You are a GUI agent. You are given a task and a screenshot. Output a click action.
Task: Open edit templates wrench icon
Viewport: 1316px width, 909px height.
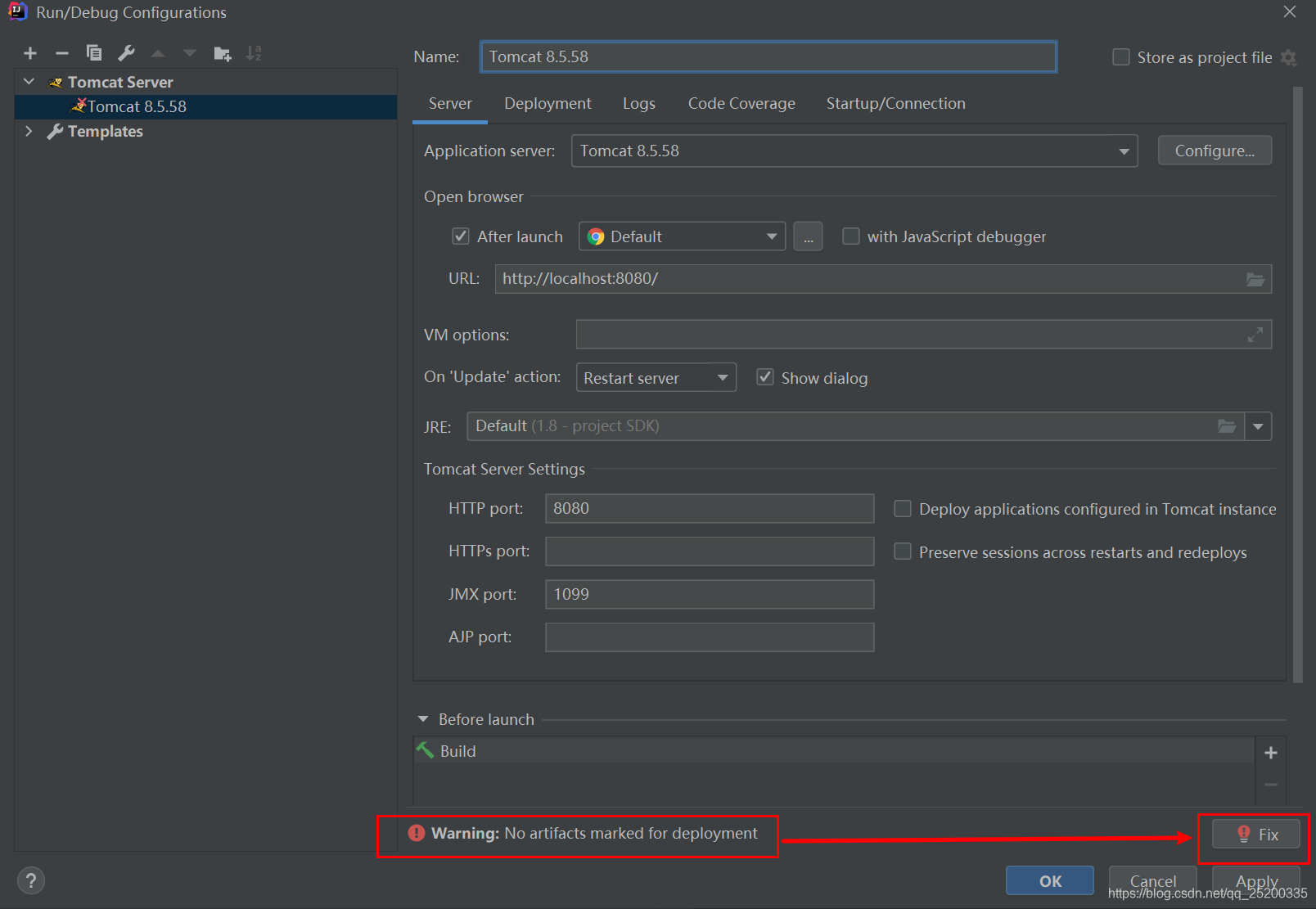point(126,53)
